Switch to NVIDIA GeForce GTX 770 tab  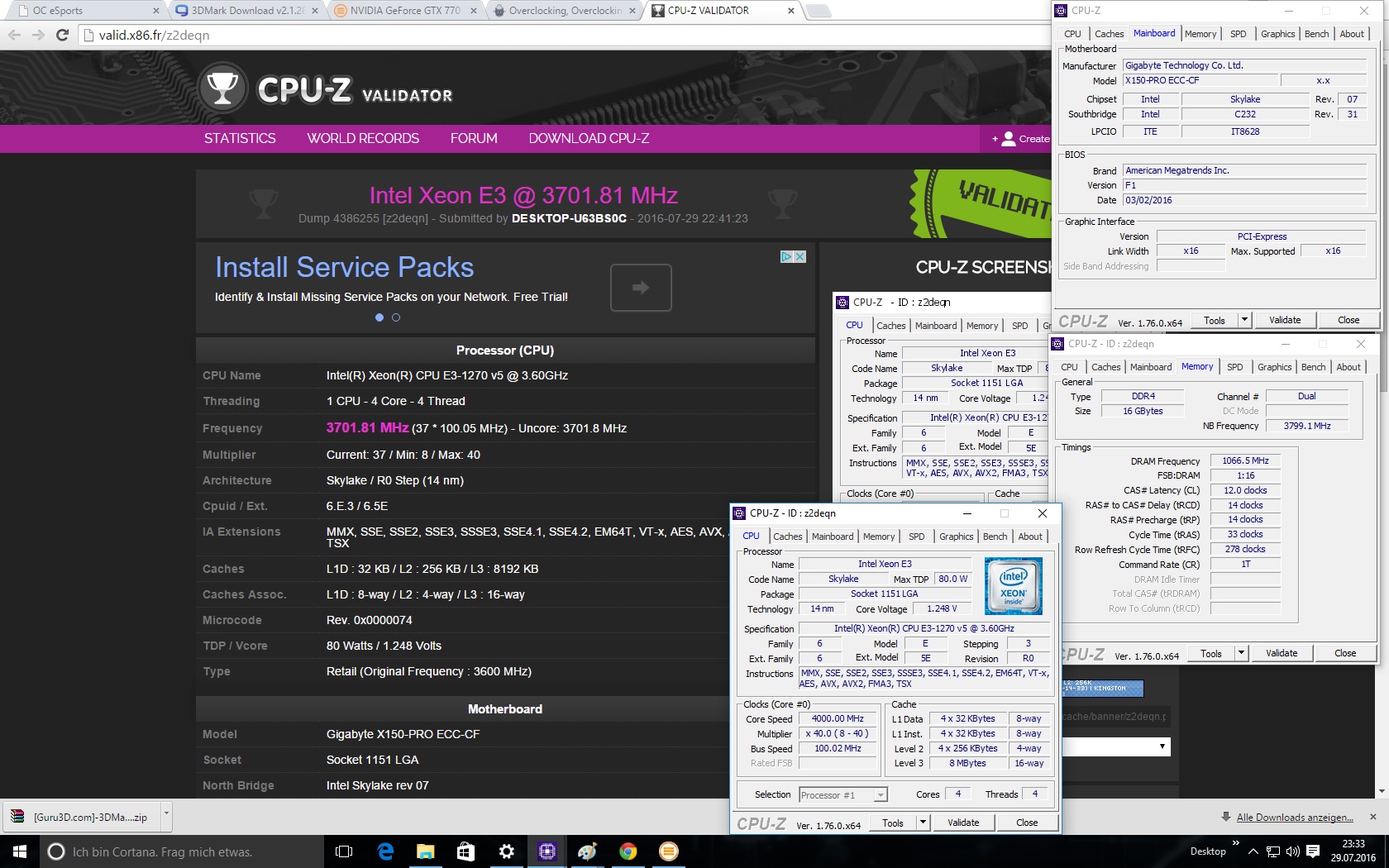(403, 11)
